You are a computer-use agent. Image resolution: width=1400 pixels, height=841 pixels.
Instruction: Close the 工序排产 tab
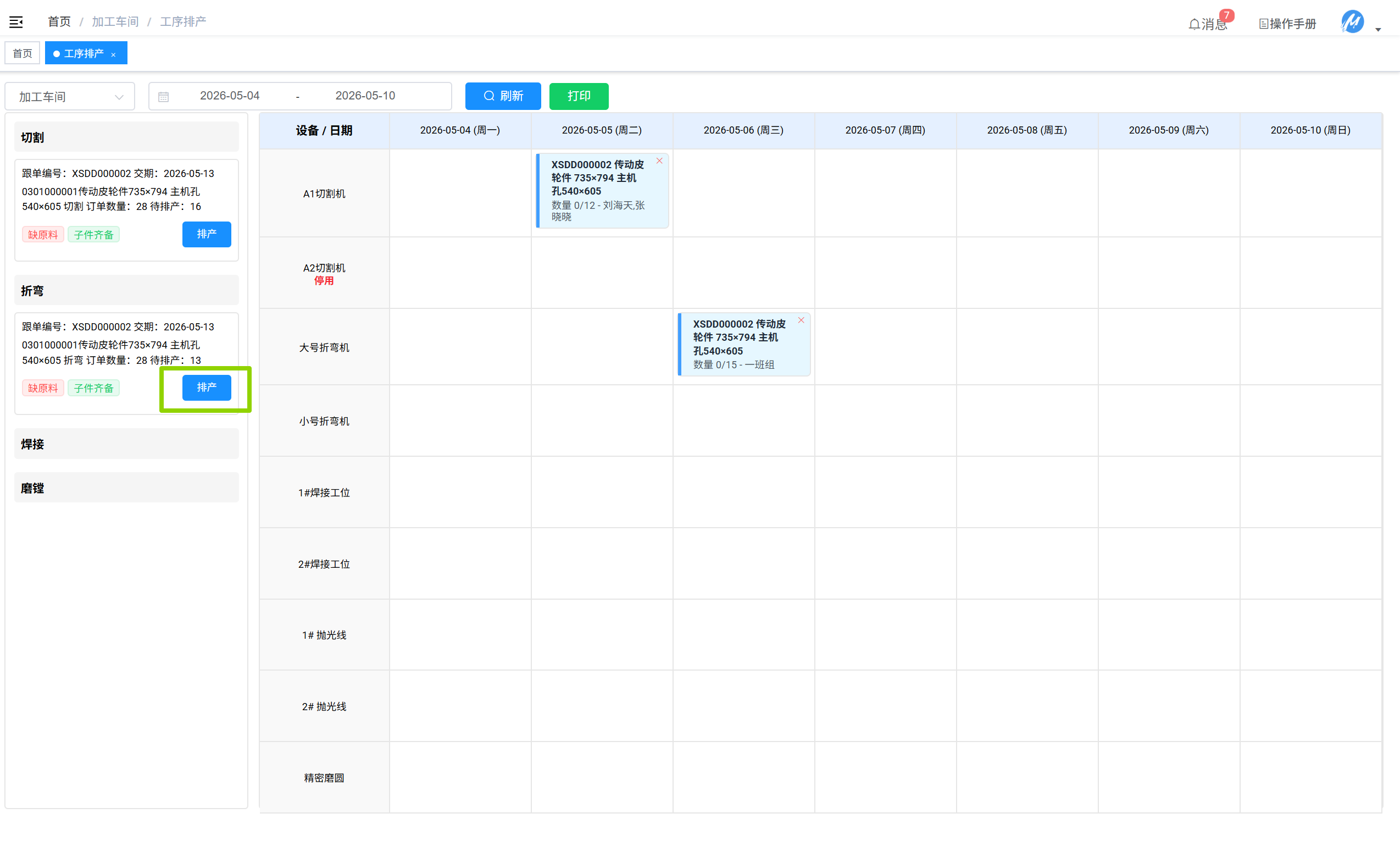pyautogui.click(x=114, y=54)
